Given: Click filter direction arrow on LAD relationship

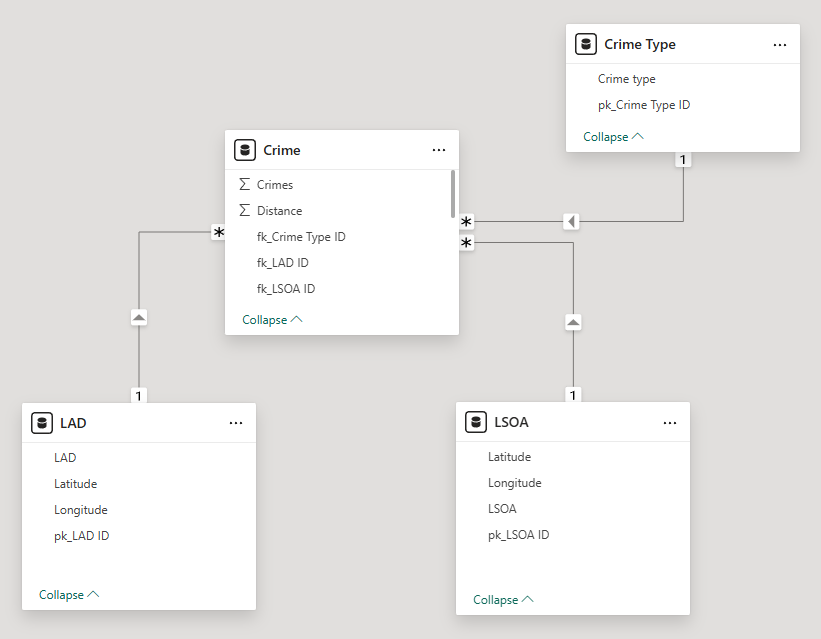Looking at the screenshot, I should [139, 317].
